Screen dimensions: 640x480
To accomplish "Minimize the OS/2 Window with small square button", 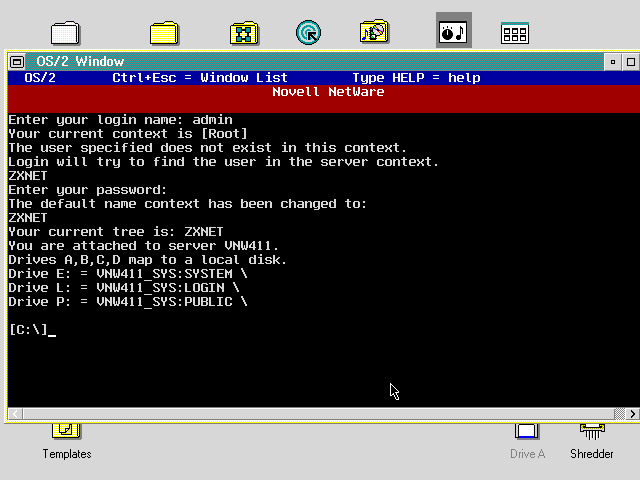I will (613, 62).
